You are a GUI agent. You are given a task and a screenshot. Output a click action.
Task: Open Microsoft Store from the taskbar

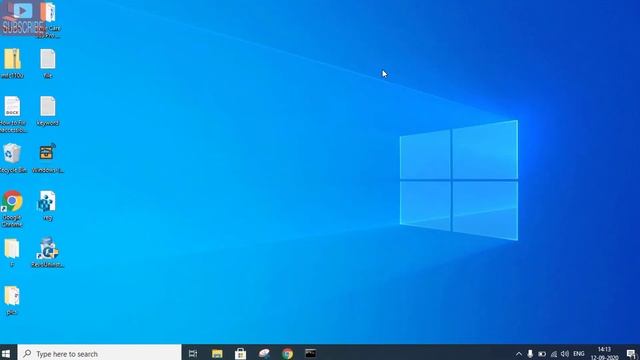(x=240, y=353)
